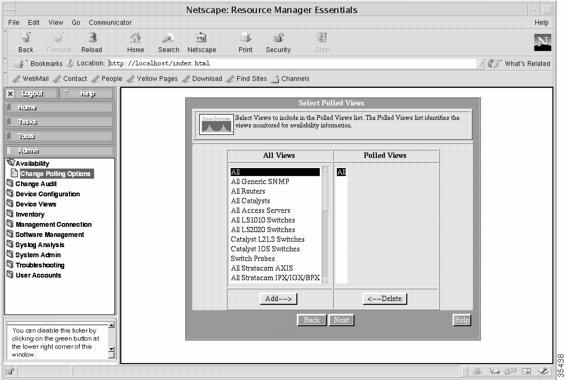The image size is (566, 380).
Task: Click the Add--> button
Action: (278, 299)
